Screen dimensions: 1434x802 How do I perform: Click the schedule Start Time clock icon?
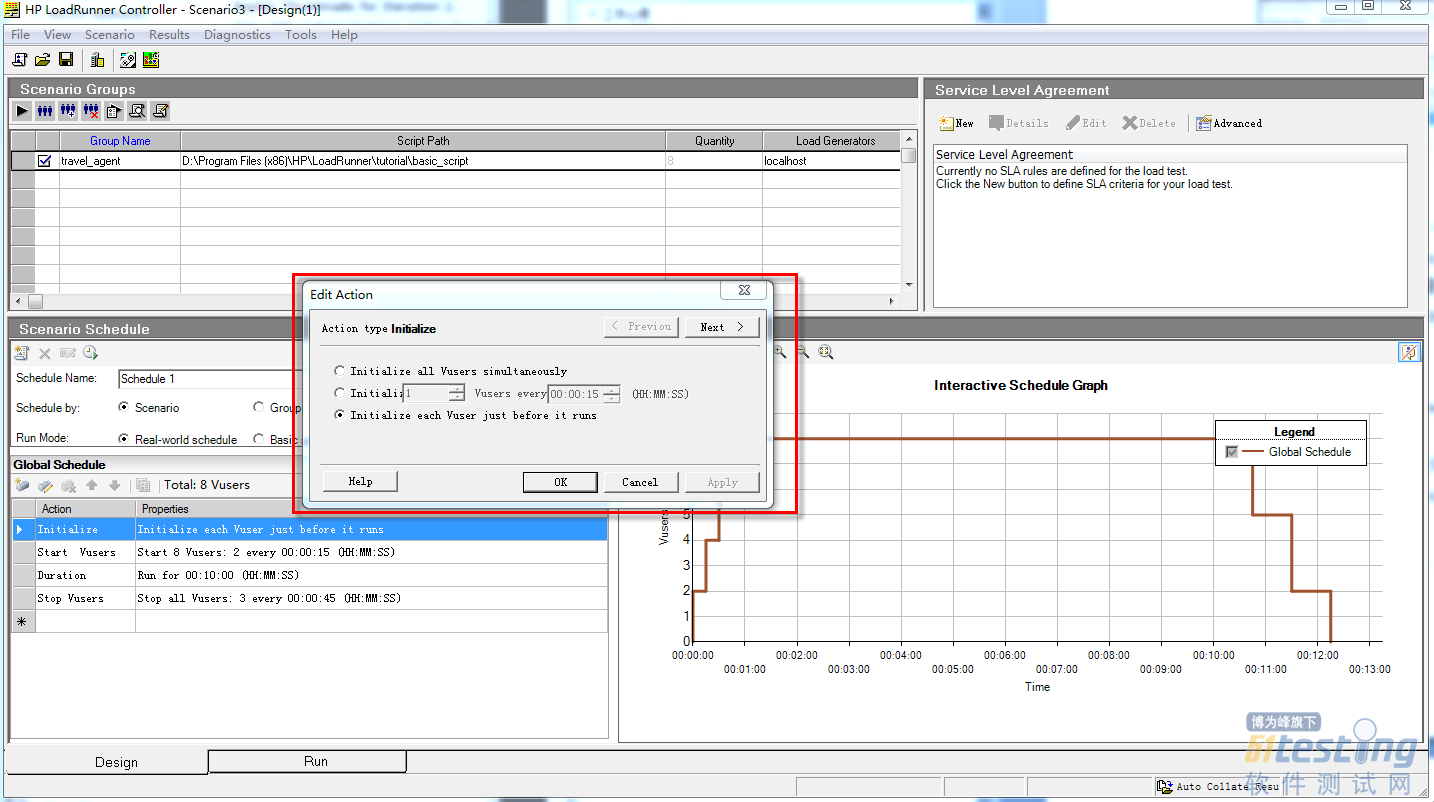tap(91, 353)
